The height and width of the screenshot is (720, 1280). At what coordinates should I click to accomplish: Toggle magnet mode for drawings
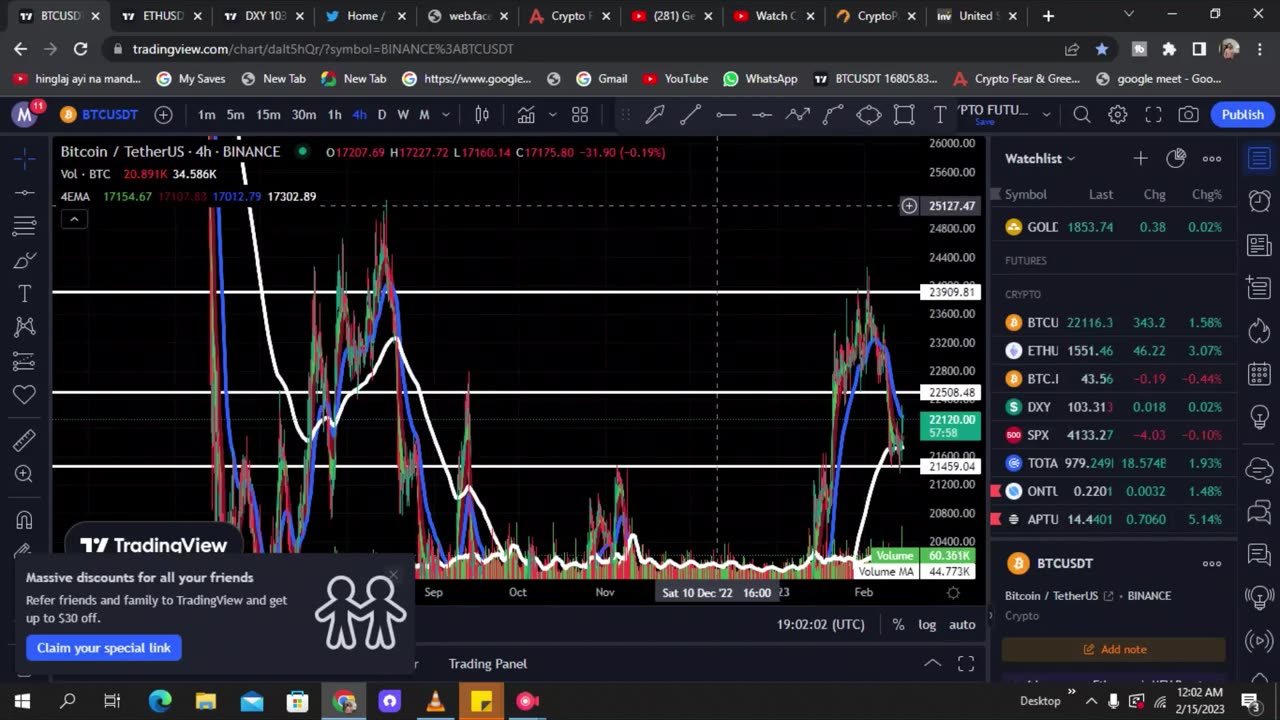pyautogui.click(x=24, y=520)
